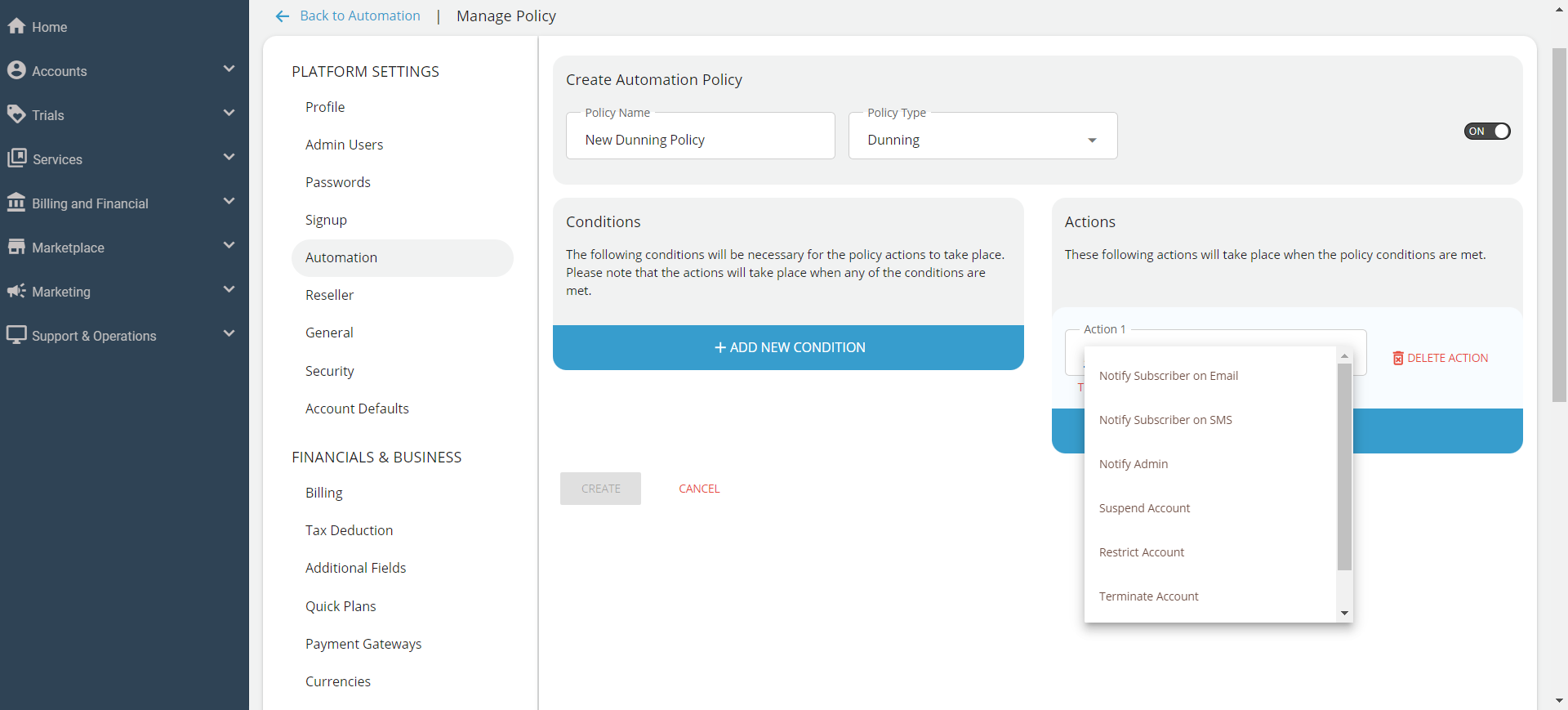
Task: Click the Add New Condition button
Action: (788, 347)
